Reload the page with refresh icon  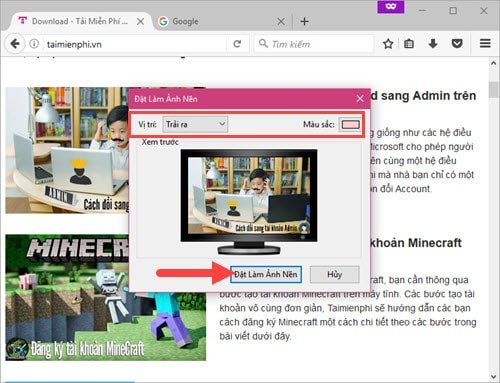[237, 44]
